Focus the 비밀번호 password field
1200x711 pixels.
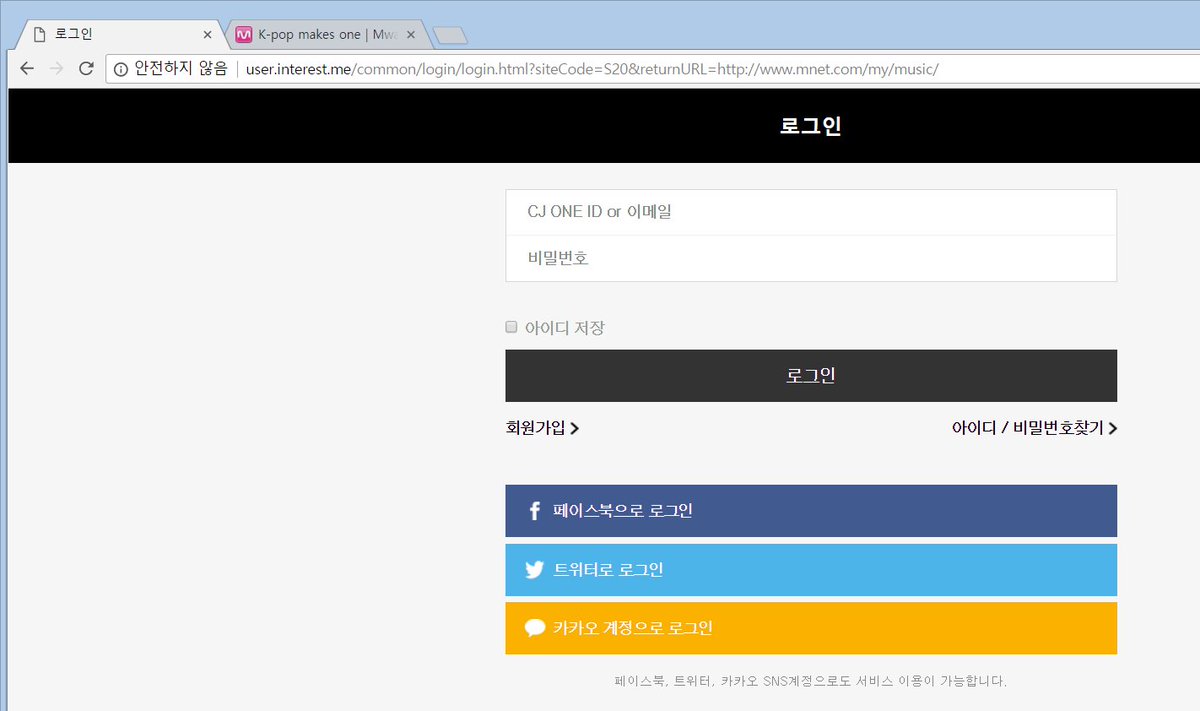[811, 258]
